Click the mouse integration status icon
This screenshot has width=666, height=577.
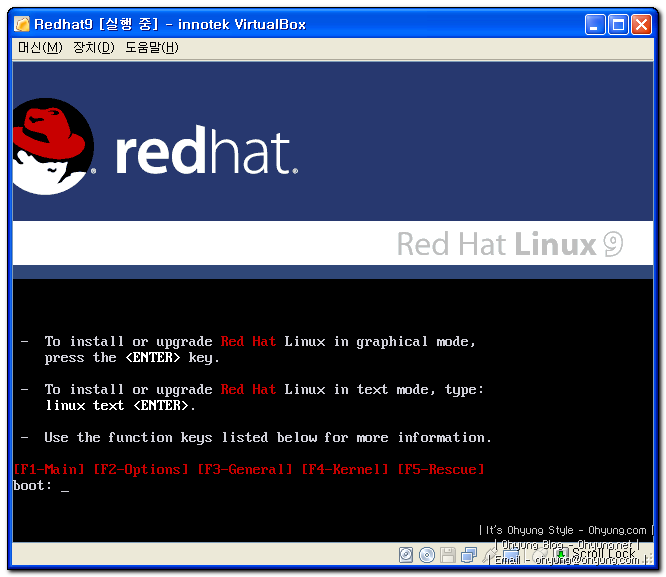pos(540,555)
